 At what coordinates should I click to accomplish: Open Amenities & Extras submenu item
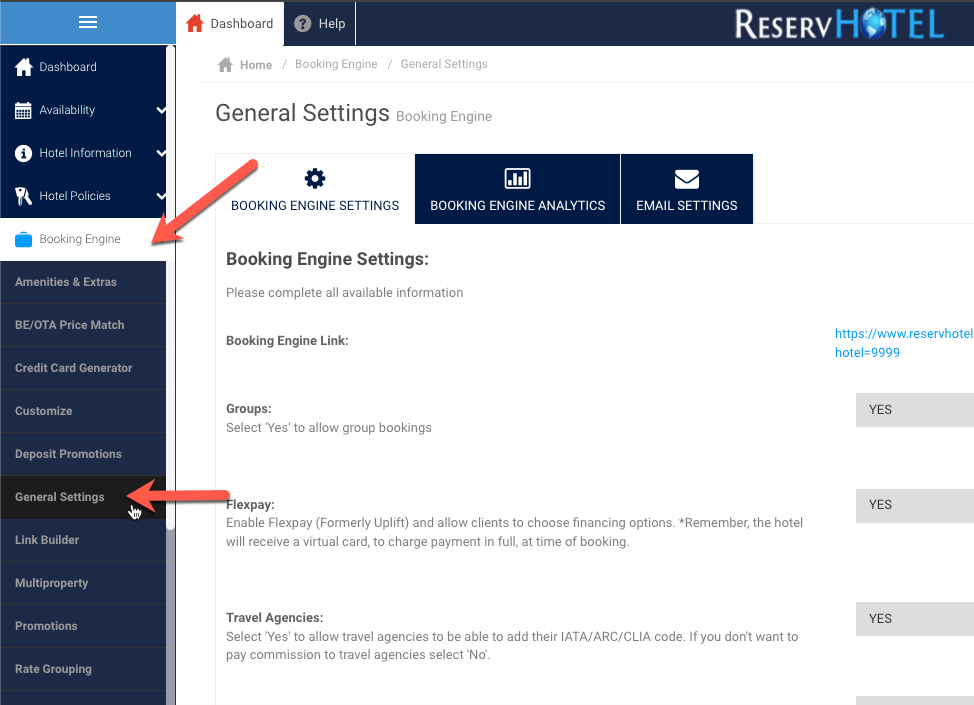83,282
